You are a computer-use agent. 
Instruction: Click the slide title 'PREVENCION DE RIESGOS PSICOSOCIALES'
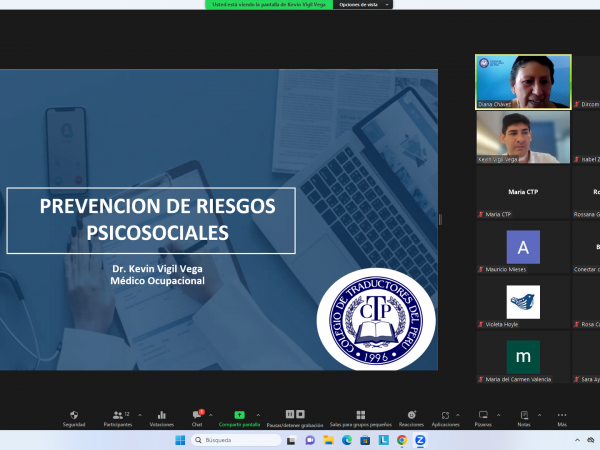pyautogui.click(x=157, y=219)
